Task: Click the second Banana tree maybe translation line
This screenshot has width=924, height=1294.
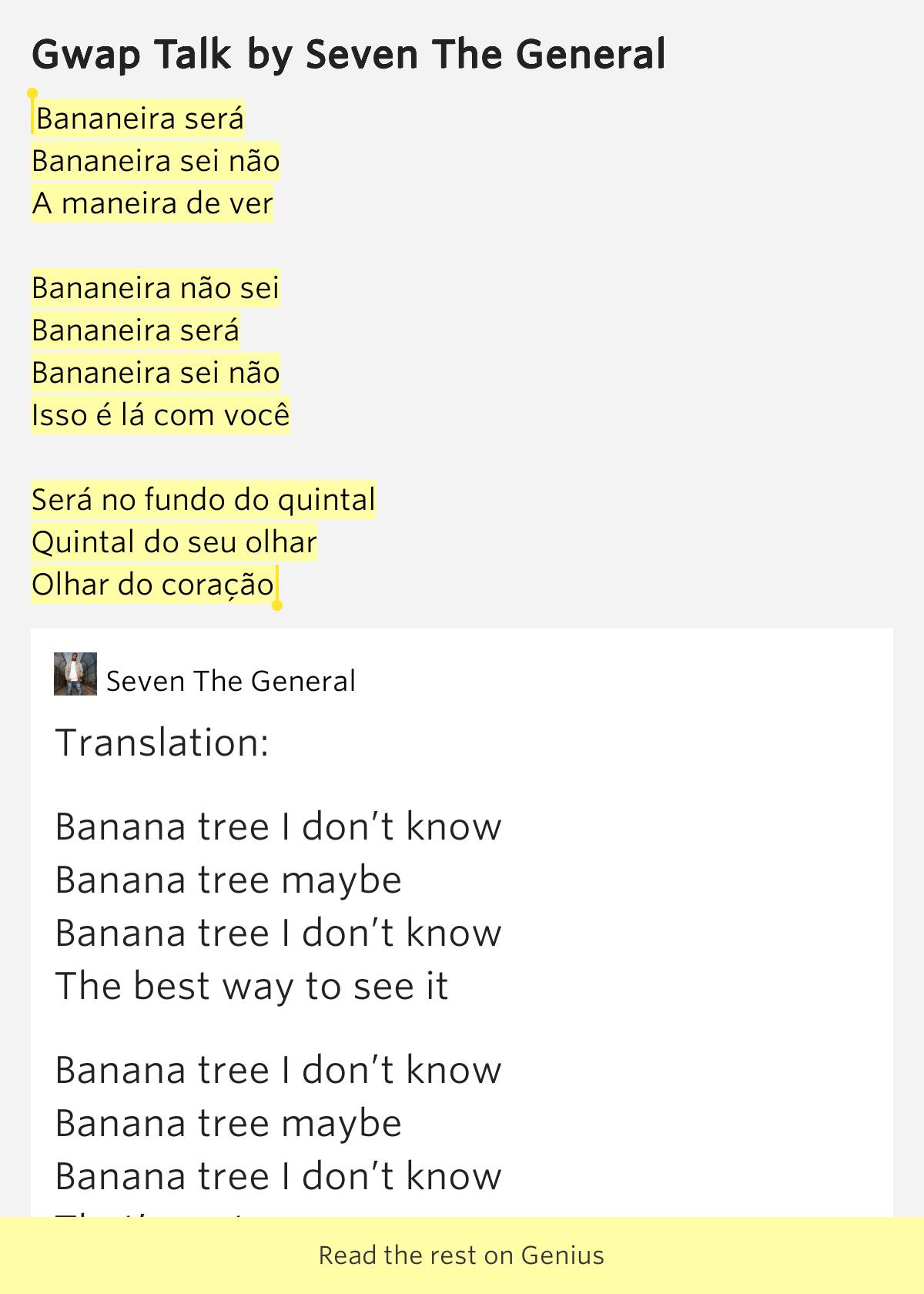Action: (229, 1124)
